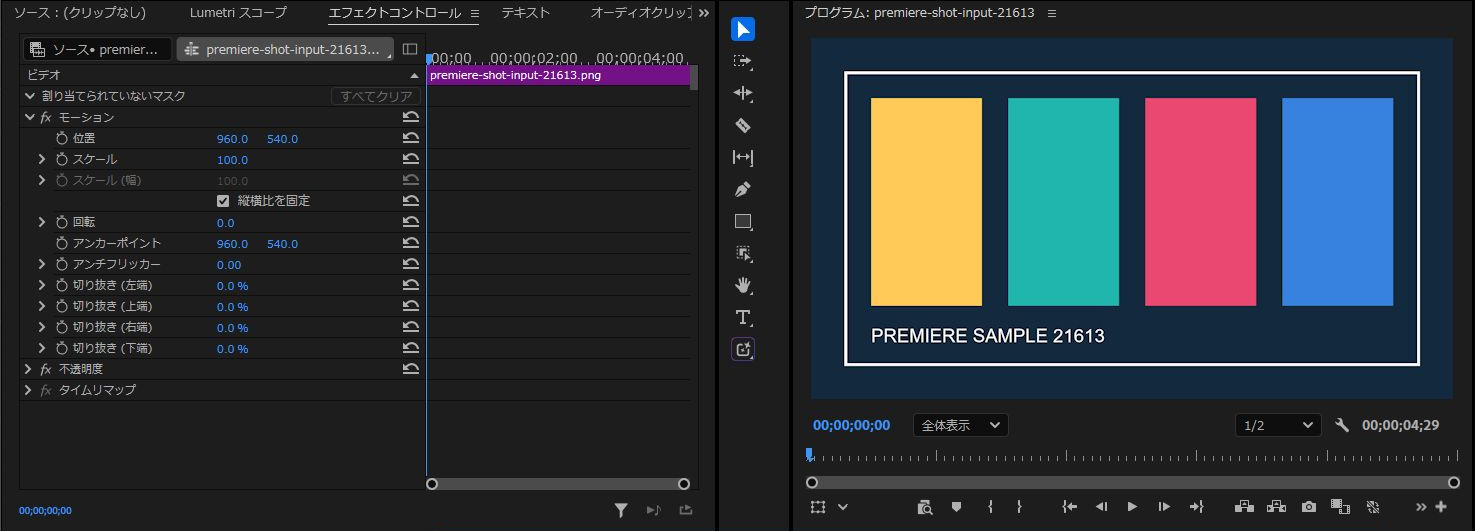Expand the タイムリマップ effect
1475x531 pixels.
pos(29,391)
